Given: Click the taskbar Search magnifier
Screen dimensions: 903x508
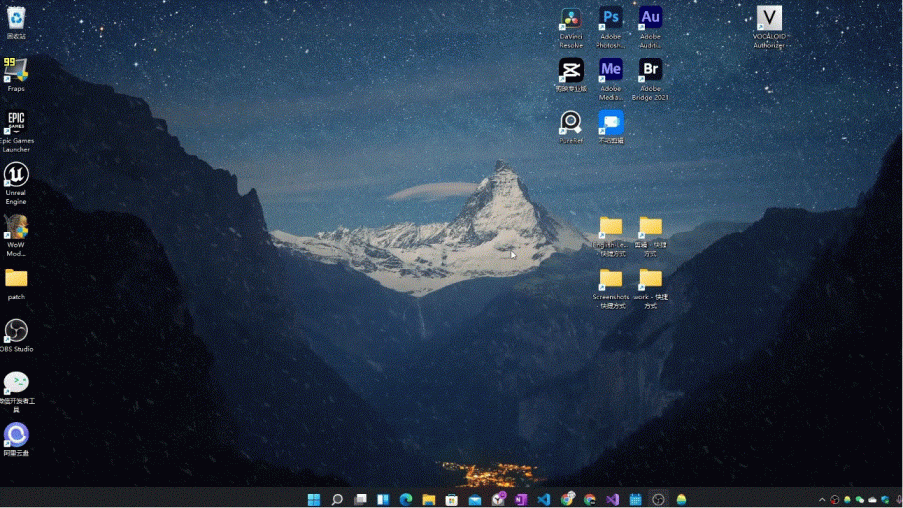Looking at the screenshot, I should pos(337,499).
